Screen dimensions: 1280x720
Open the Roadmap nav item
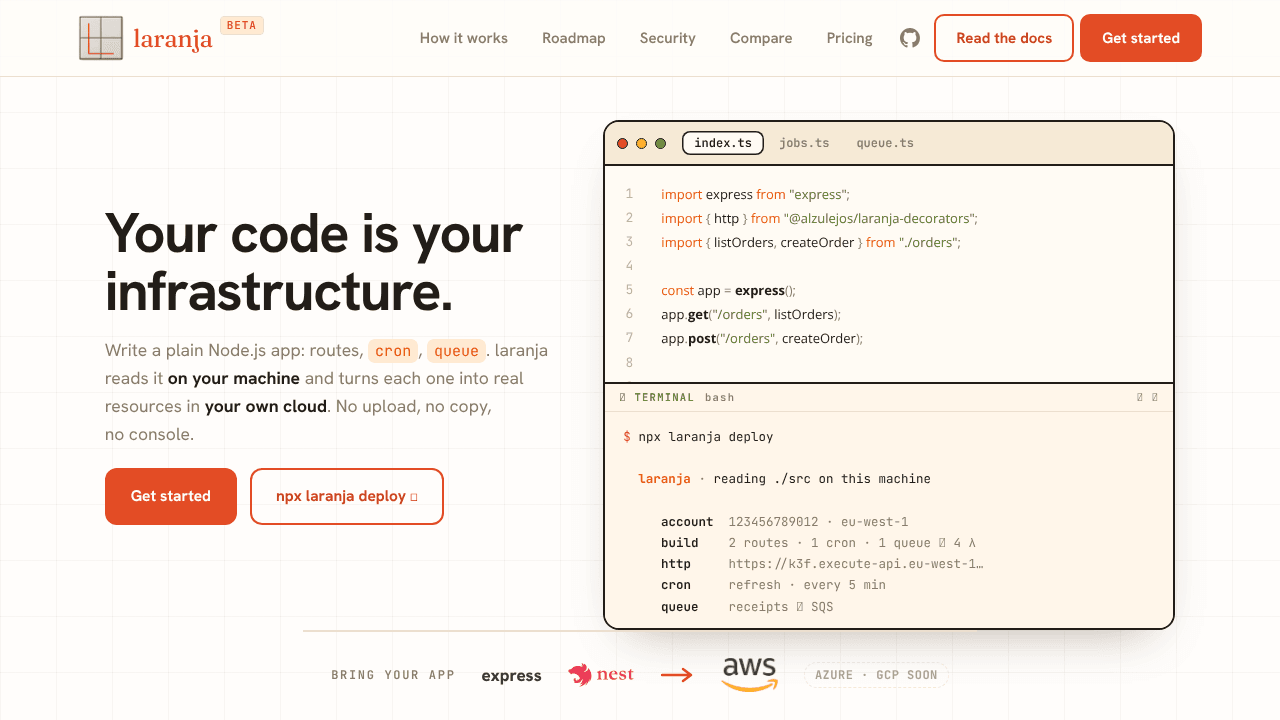574,38
